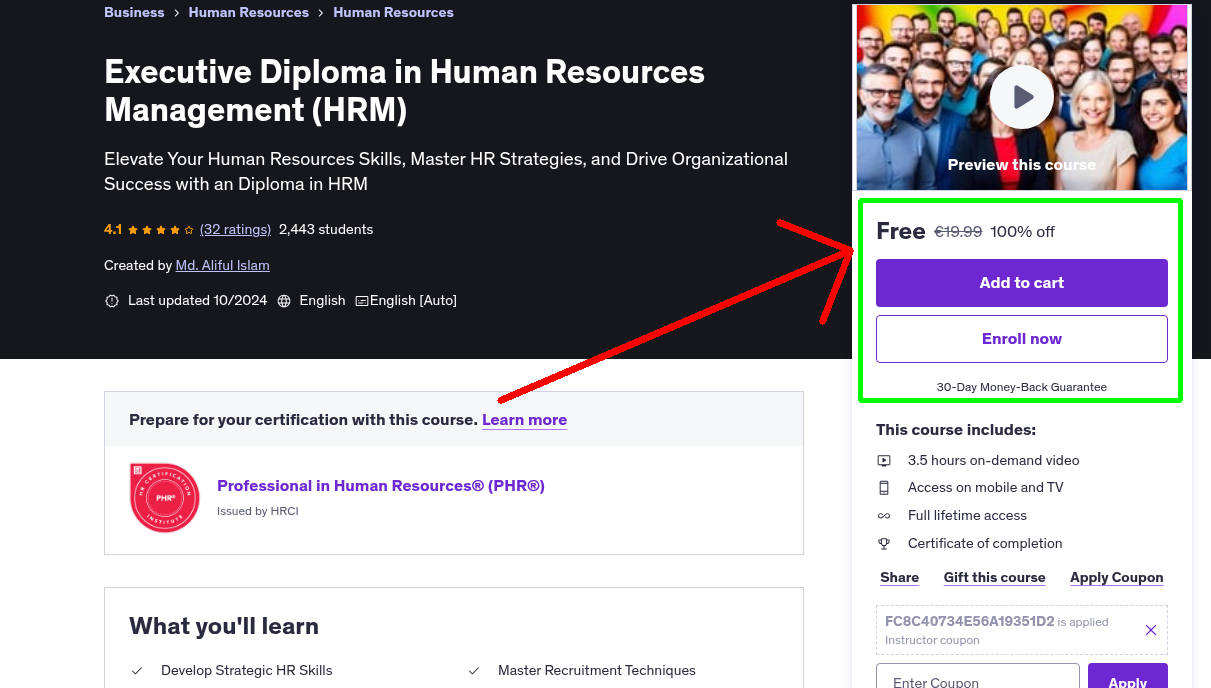This screenshot has width=1211, height=688.
Task: Play the course preview video
Action: click(x=1021, y=97)
